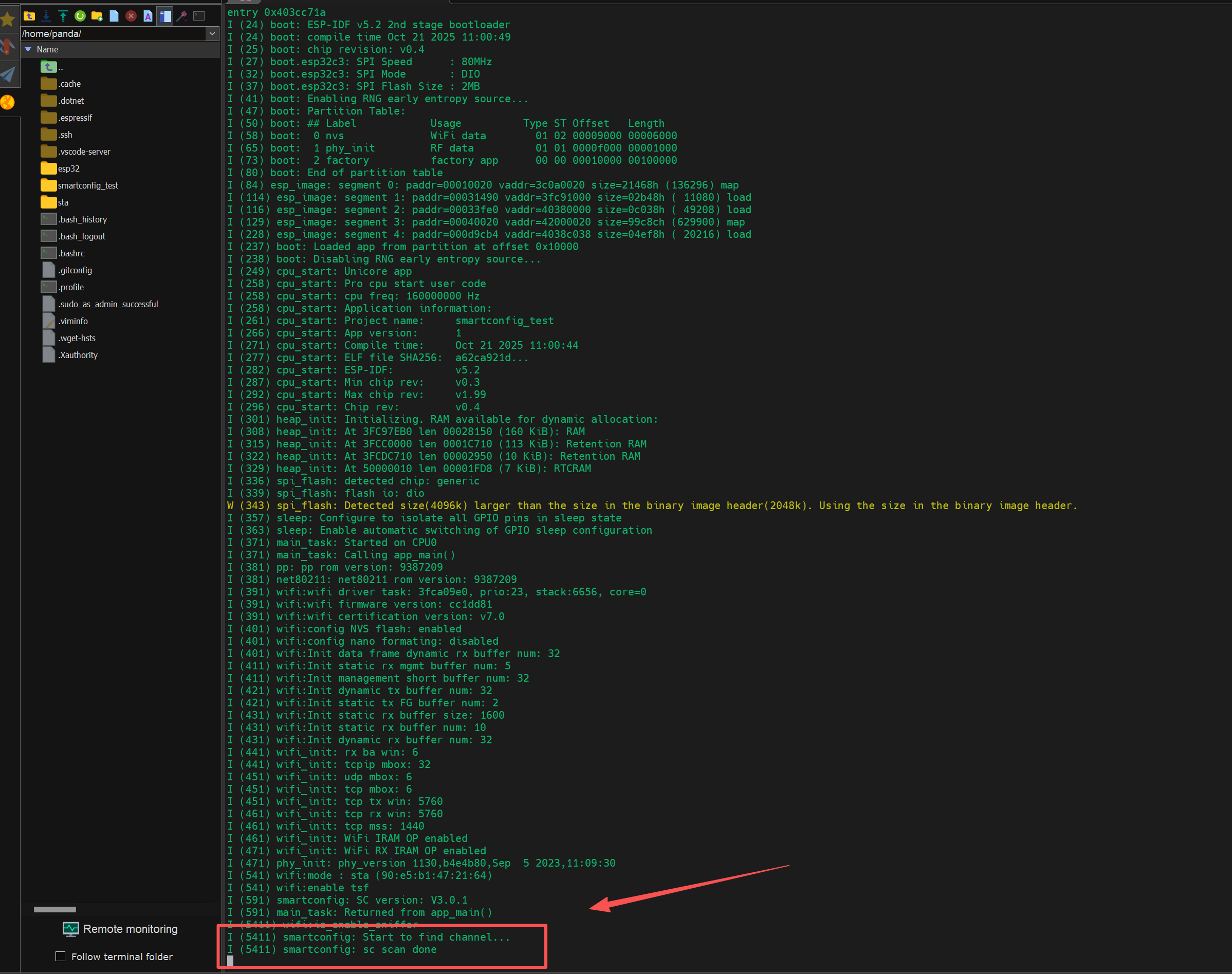Screen dimensions: 1232x974
Task: Click the Remote monitoring button
Action: (x=120, y=929)
